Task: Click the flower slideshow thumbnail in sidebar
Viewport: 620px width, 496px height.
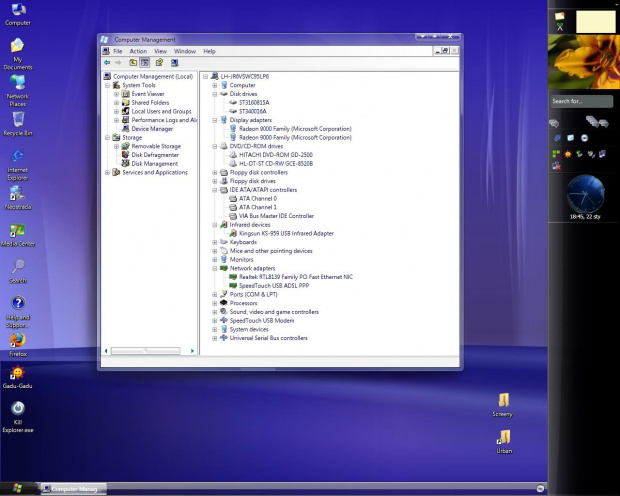Action: [x=584, y=62]
